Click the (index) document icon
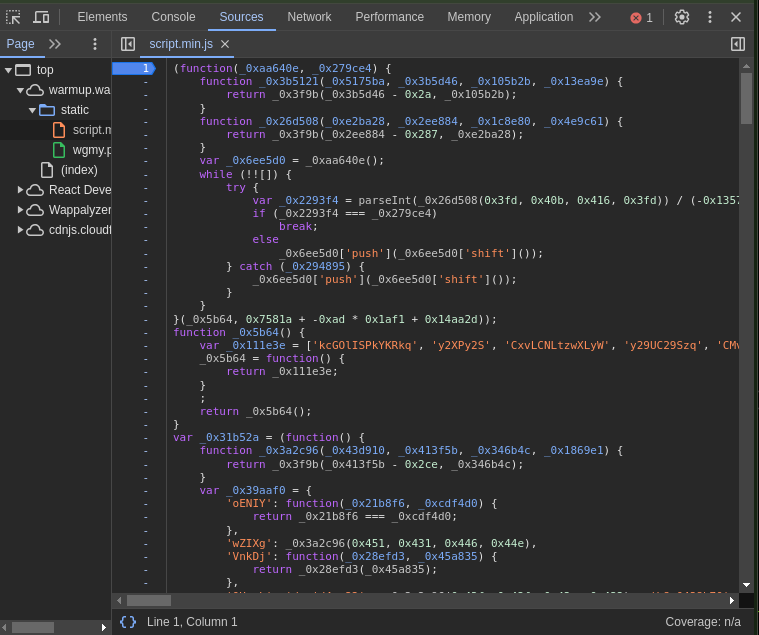 [x=47, y=170]
